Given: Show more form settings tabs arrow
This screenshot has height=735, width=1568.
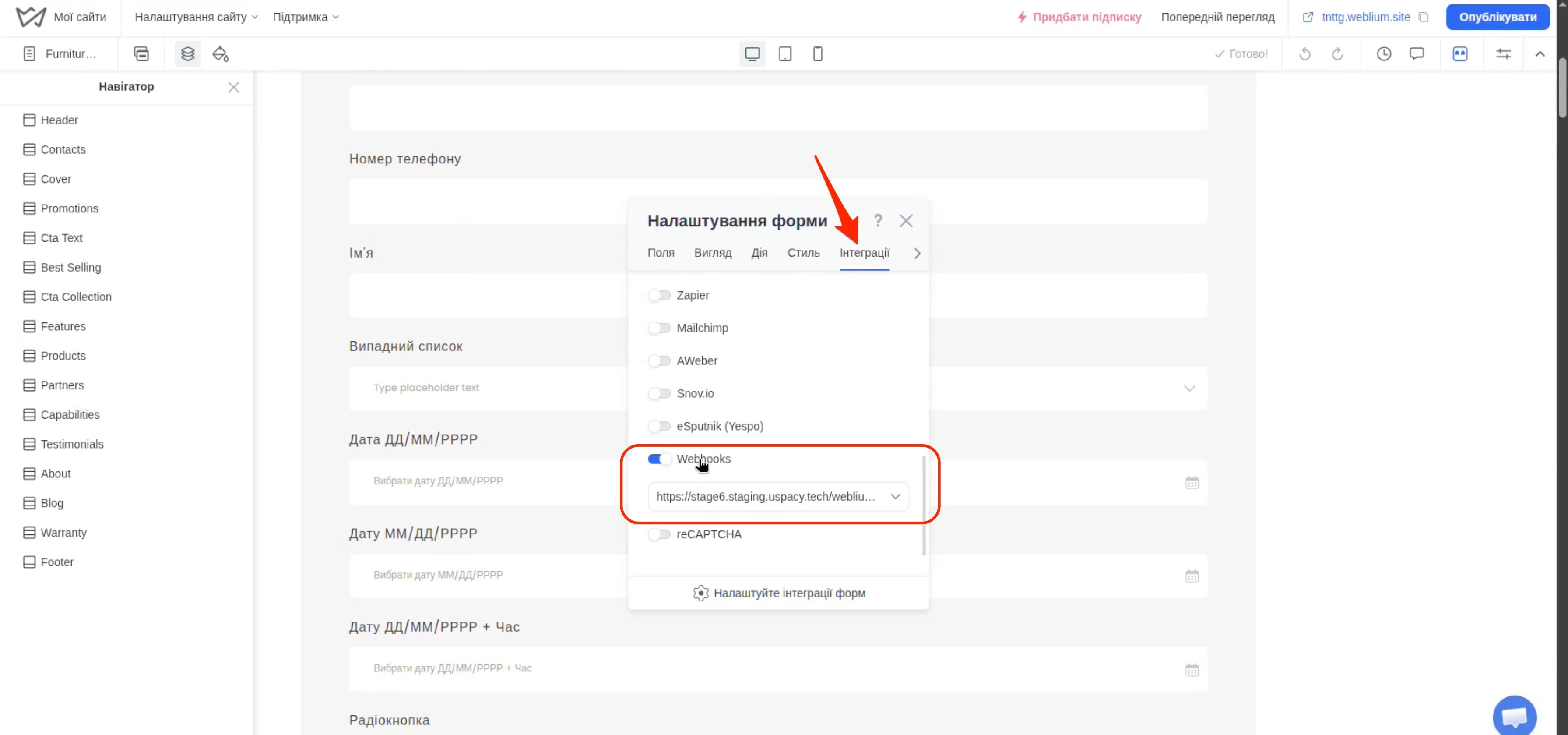Looking at the screenshot, I should [x=918, y=253].
